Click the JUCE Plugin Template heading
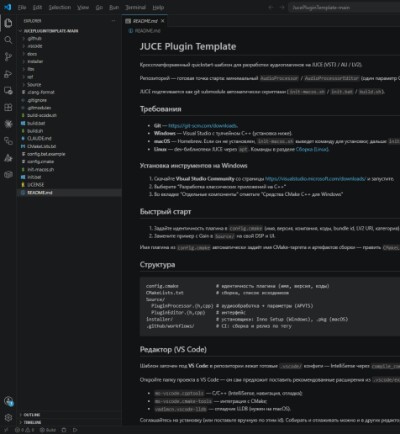 pyautogui.click(x=188, y=46)
